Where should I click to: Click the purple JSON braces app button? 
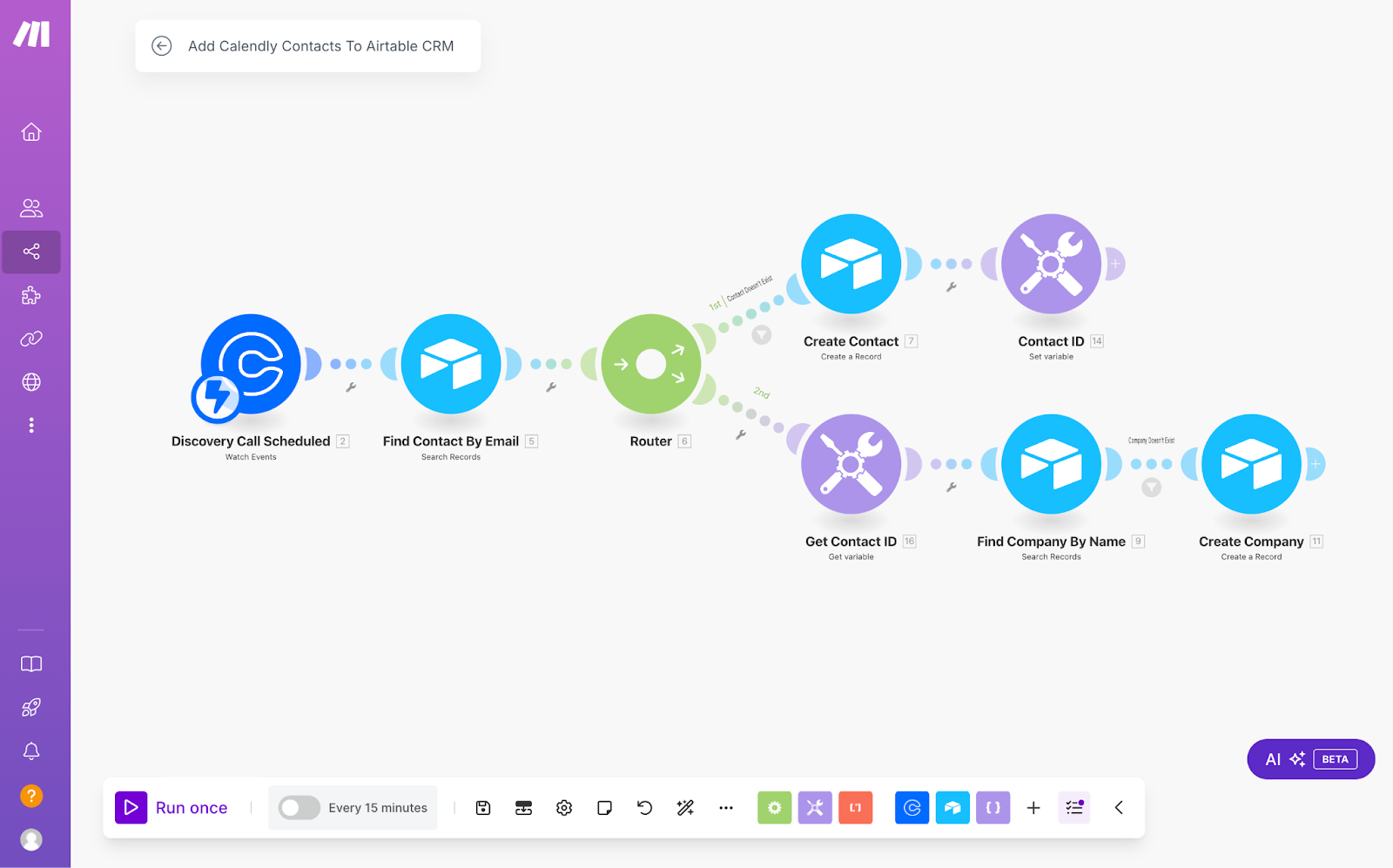(x=993, y=808)
